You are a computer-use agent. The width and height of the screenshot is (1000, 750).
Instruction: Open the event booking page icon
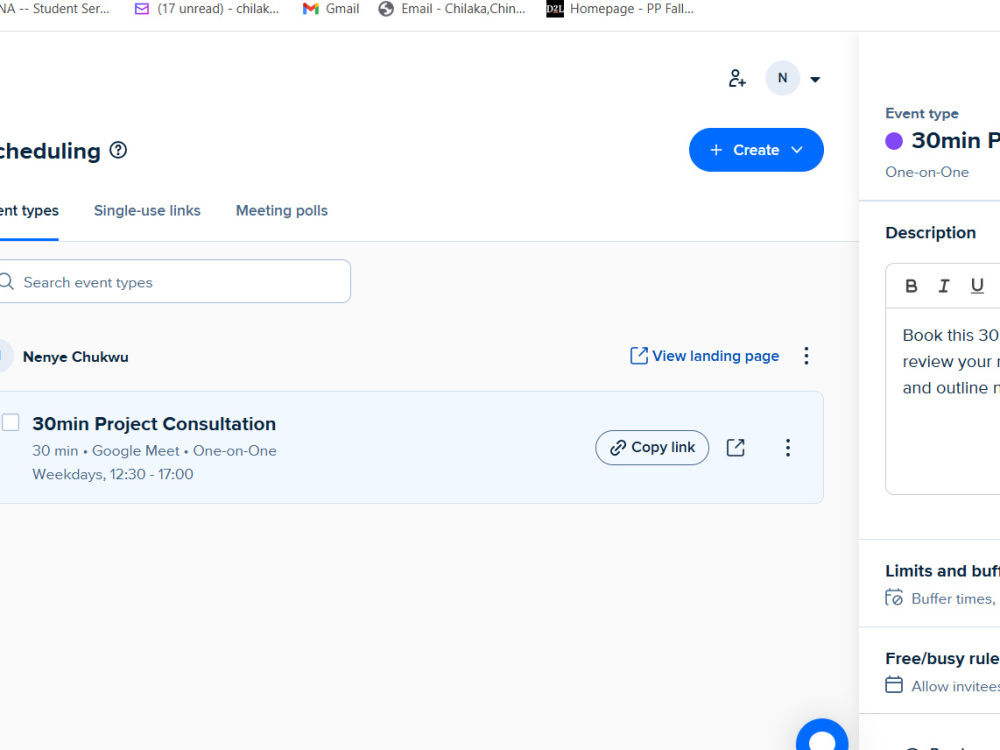[735, 448]
